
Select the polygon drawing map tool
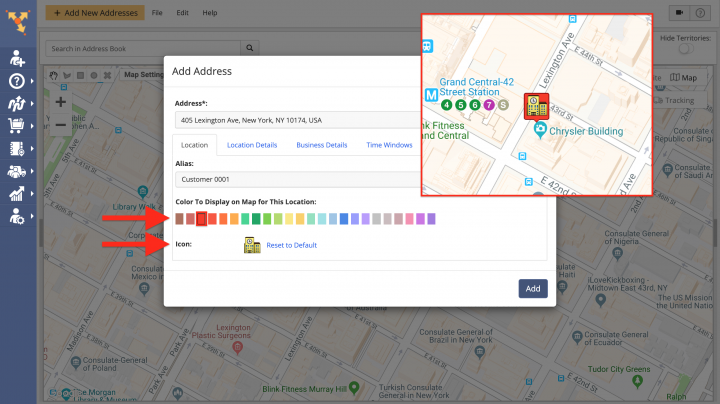click(x=67, y=75)
